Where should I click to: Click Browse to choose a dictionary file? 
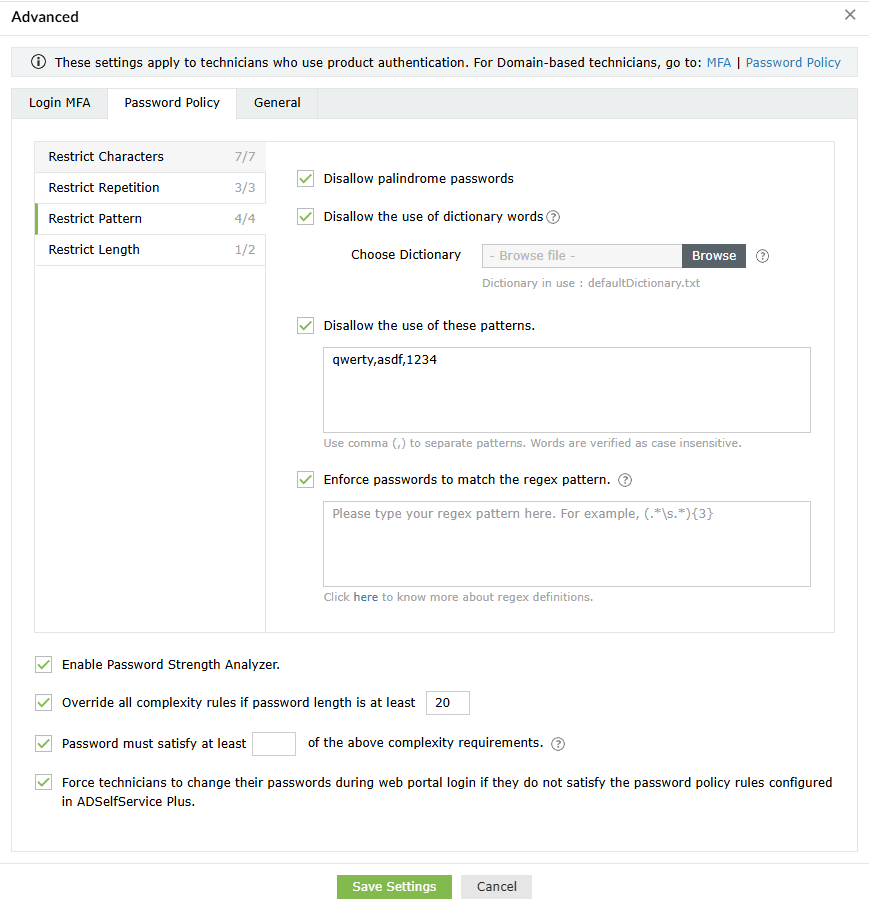click(713, 256)
